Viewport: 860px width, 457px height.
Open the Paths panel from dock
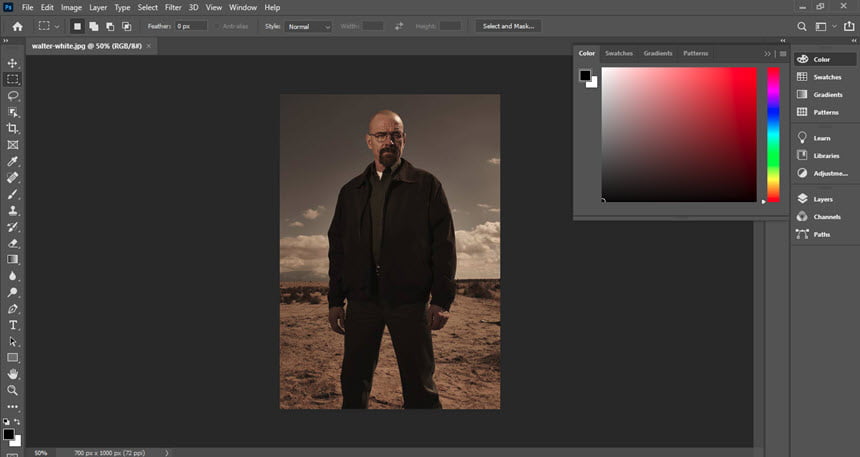click(824, 234)
